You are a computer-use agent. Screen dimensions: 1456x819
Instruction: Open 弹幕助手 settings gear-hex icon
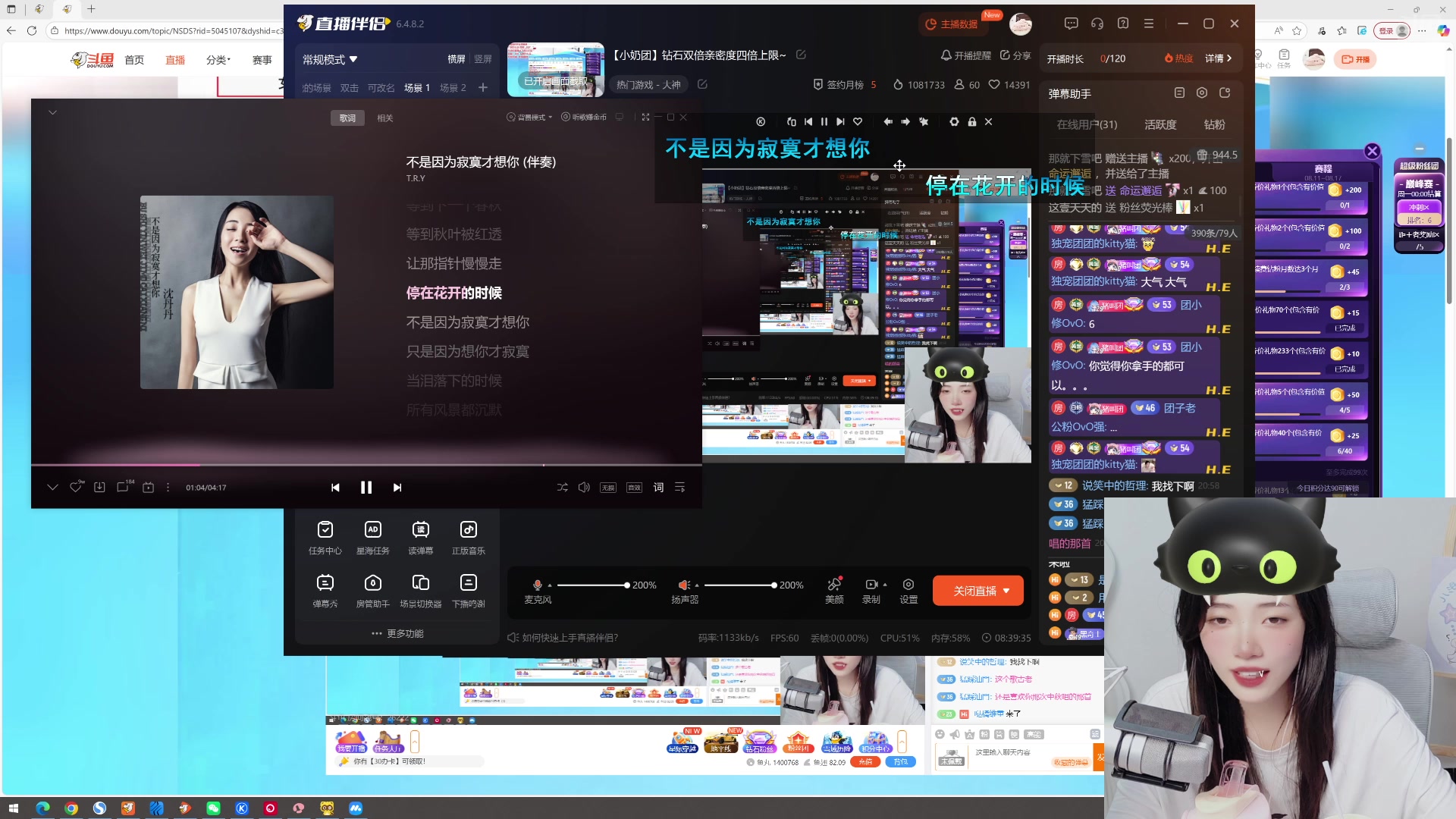click(x=1202, y=93)
